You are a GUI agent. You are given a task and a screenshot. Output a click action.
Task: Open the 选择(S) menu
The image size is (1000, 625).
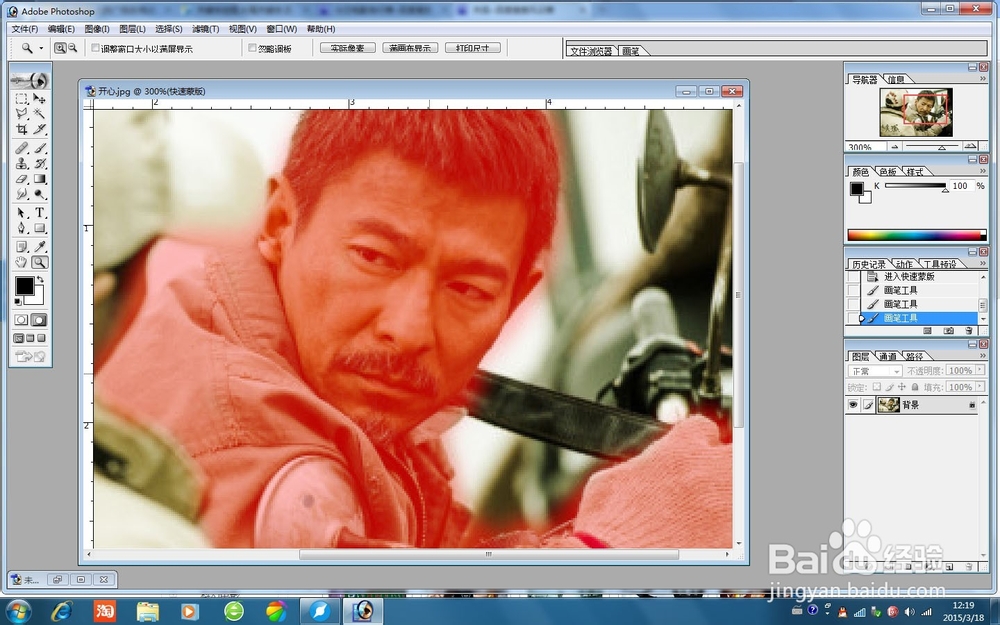[x=168, y=29]
